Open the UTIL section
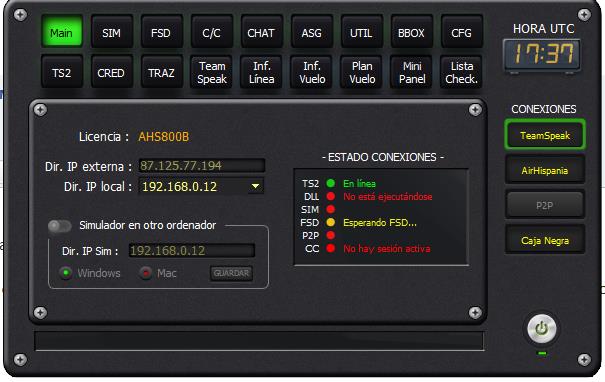Viewport: 605px width, 382px height. (x=361, y=32)
